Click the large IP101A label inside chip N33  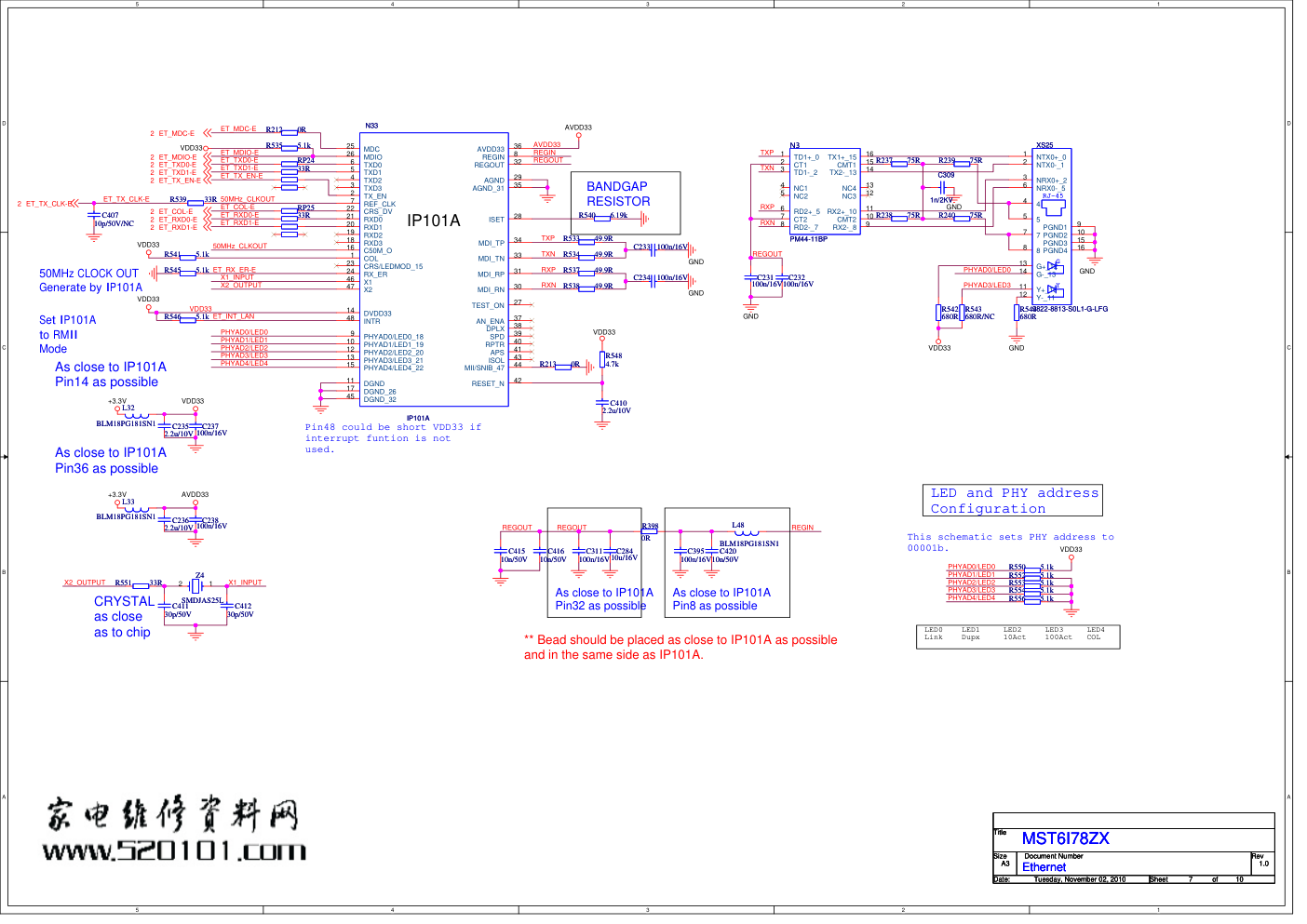click(434, 221)
